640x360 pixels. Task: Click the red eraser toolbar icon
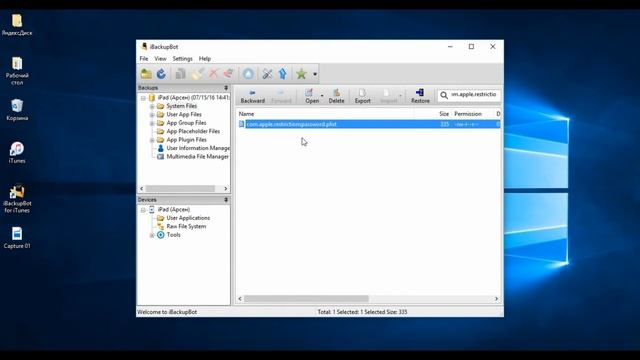click(x=229, y=74)
